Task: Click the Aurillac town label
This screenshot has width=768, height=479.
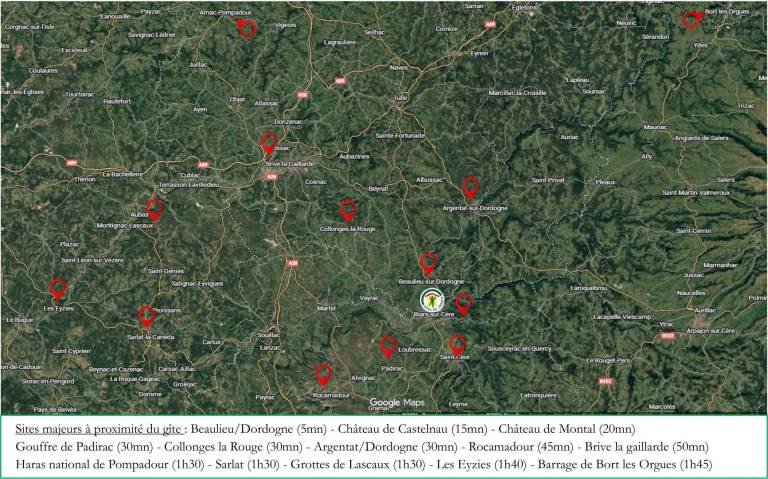Action: [705, 310]
